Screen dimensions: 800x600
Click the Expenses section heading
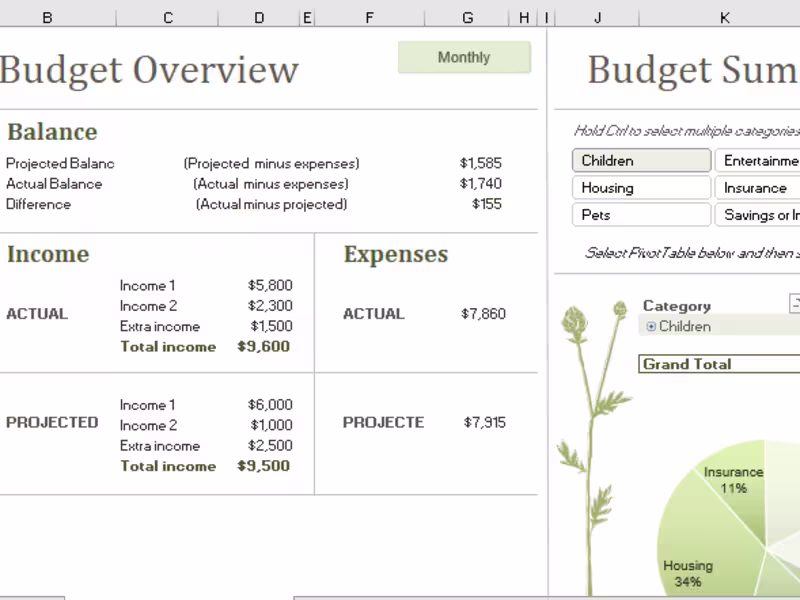pos(396,254)
